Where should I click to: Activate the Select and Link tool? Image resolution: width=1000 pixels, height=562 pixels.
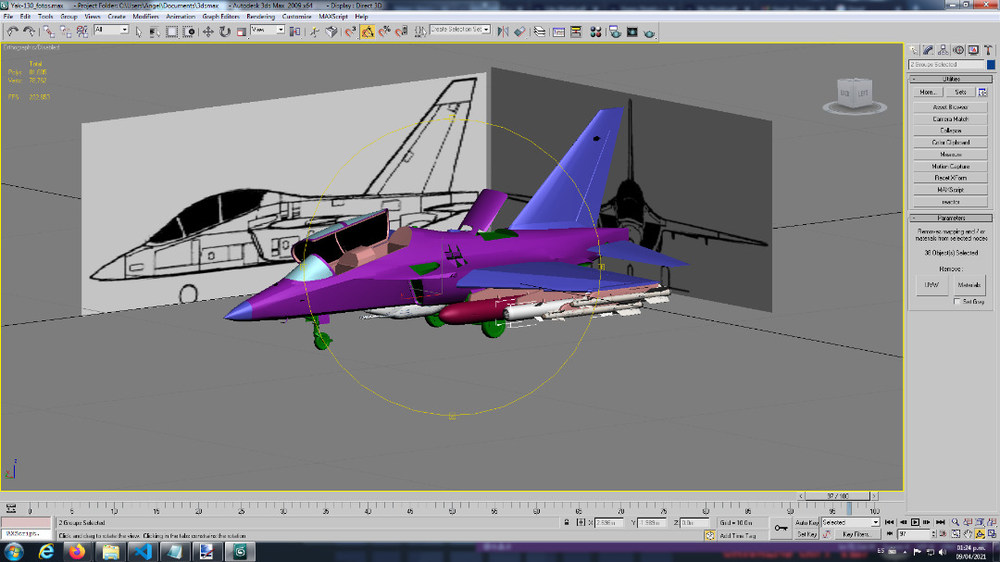49,31
